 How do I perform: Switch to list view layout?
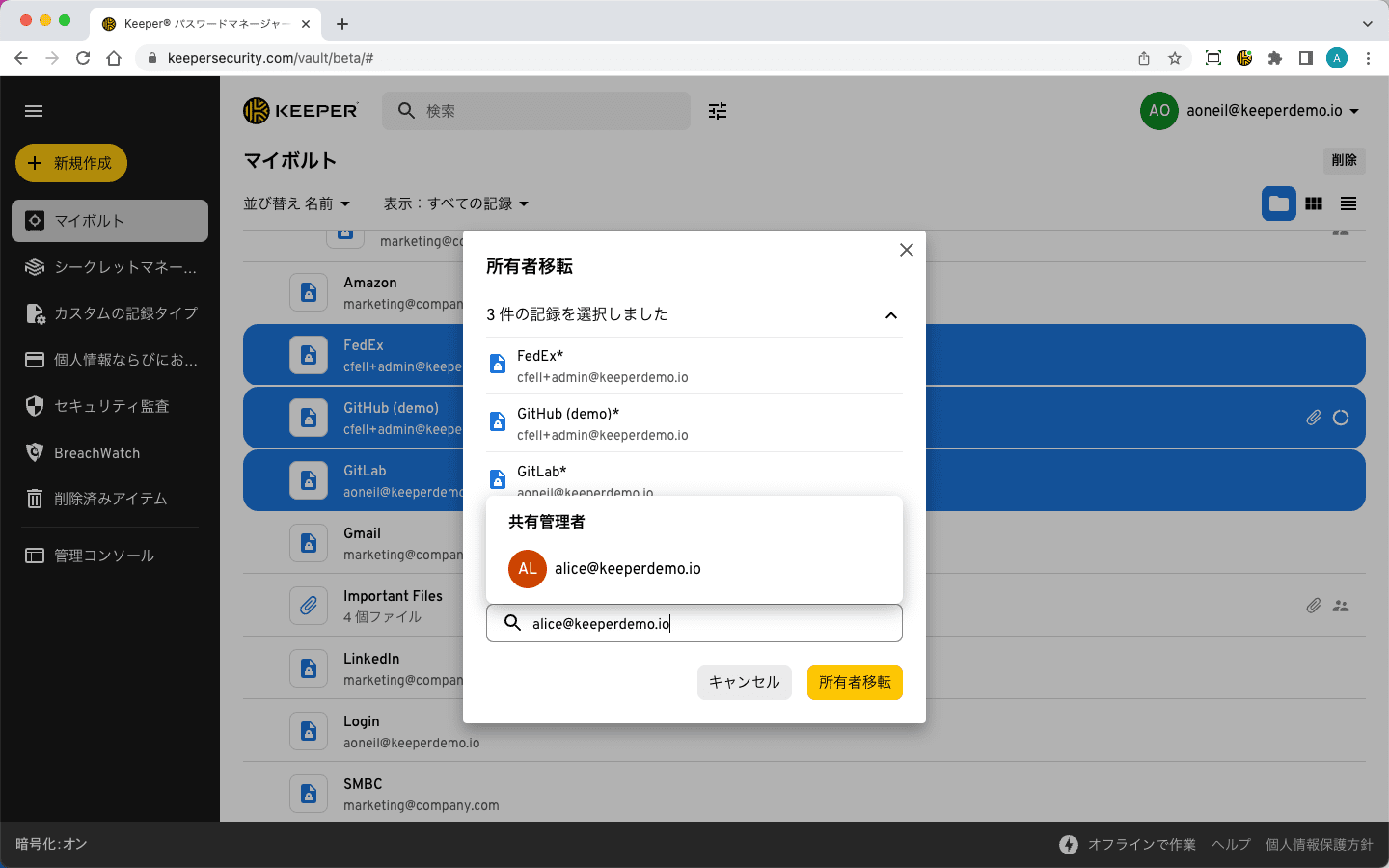point(1348,203)
